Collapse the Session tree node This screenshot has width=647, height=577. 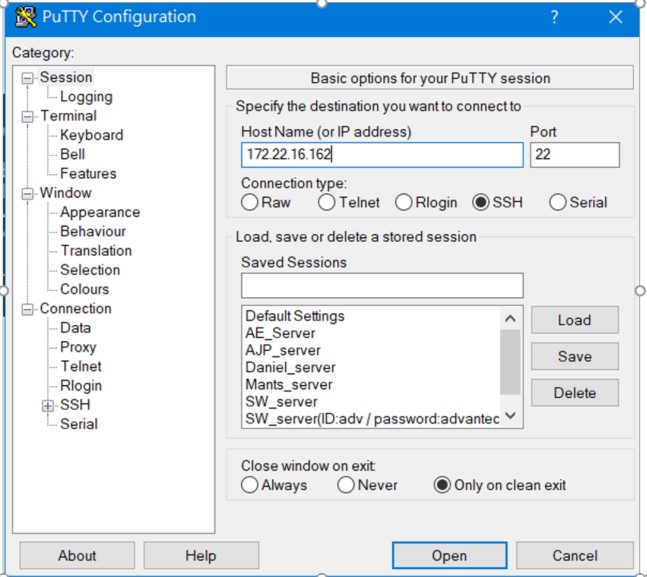pos(27,78)
